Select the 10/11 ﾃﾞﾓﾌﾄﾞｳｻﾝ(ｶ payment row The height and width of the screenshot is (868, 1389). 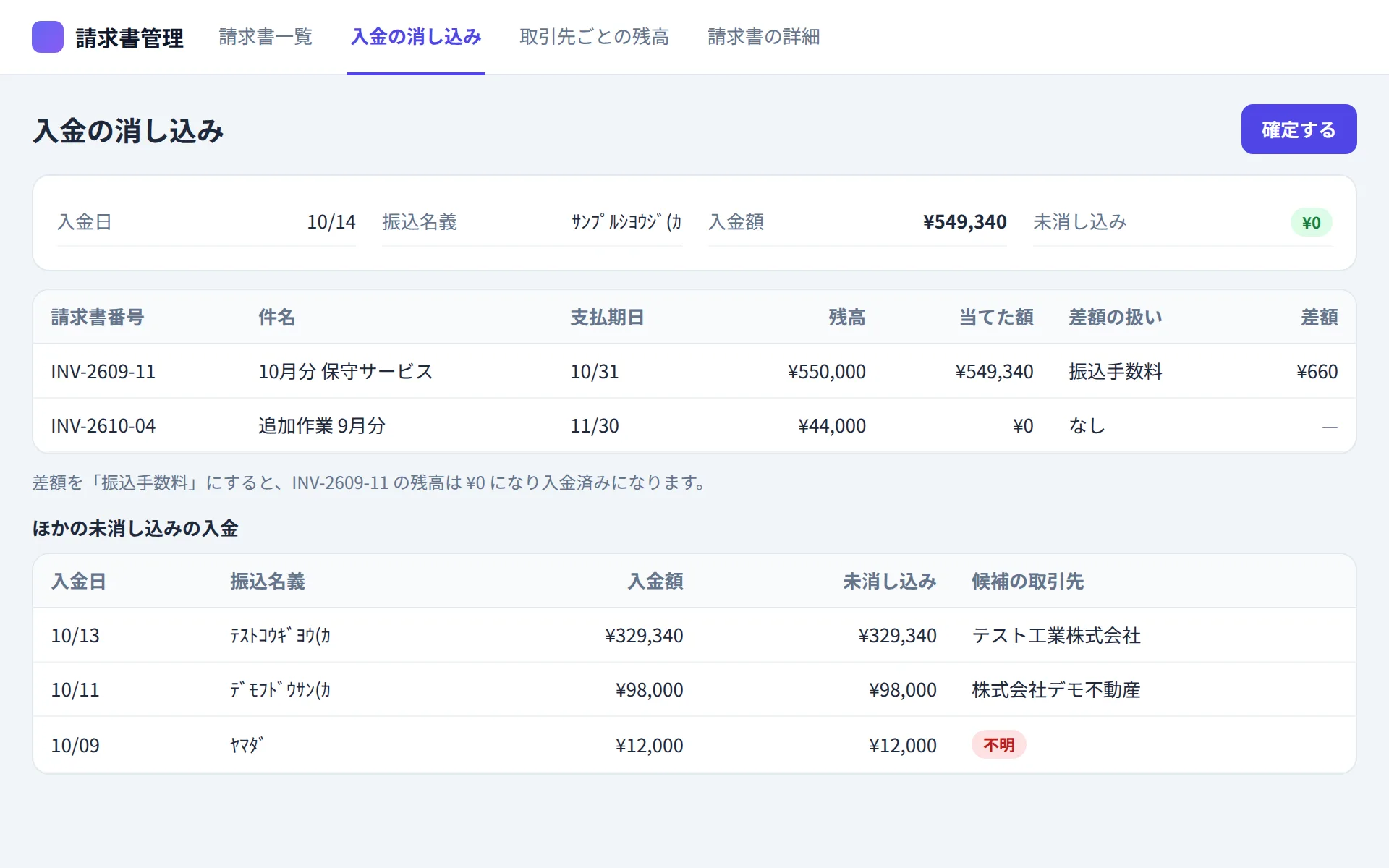(x=694, y=689)
